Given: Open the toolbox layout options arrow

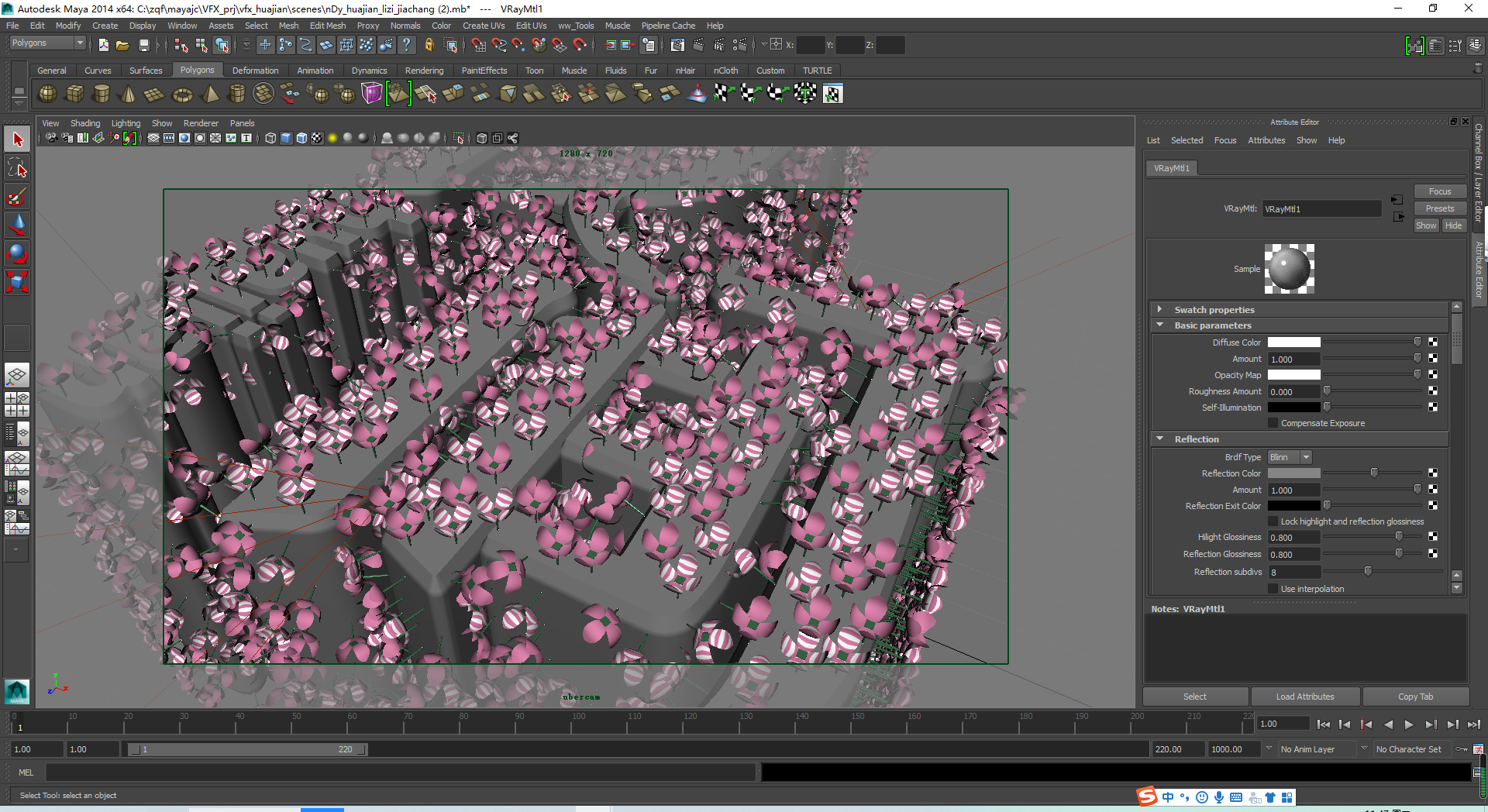Looking at the screenshot, I should (x=15, y=549).
